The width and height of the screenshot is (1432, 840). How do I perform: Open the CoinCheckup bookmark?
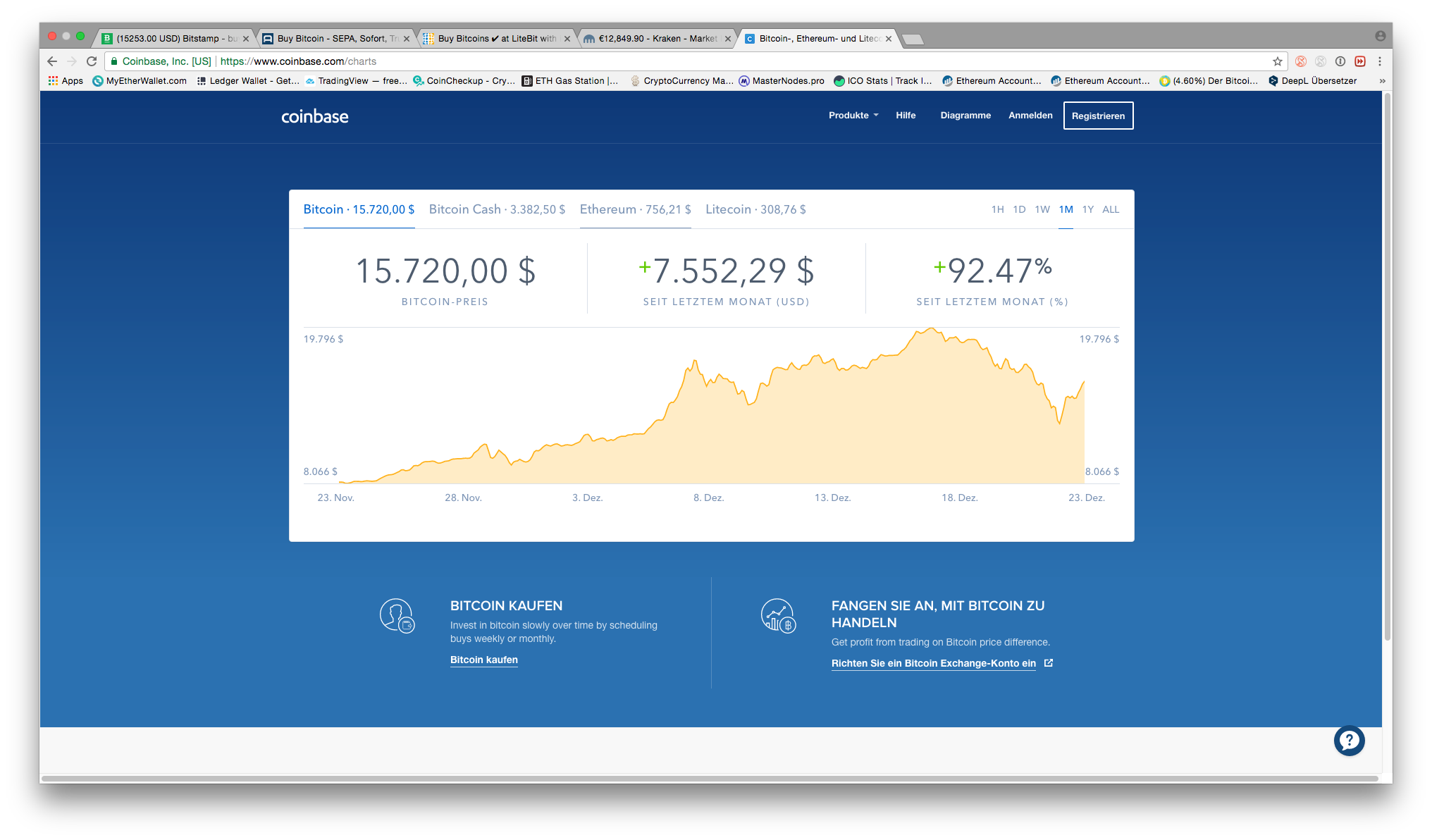464,81
